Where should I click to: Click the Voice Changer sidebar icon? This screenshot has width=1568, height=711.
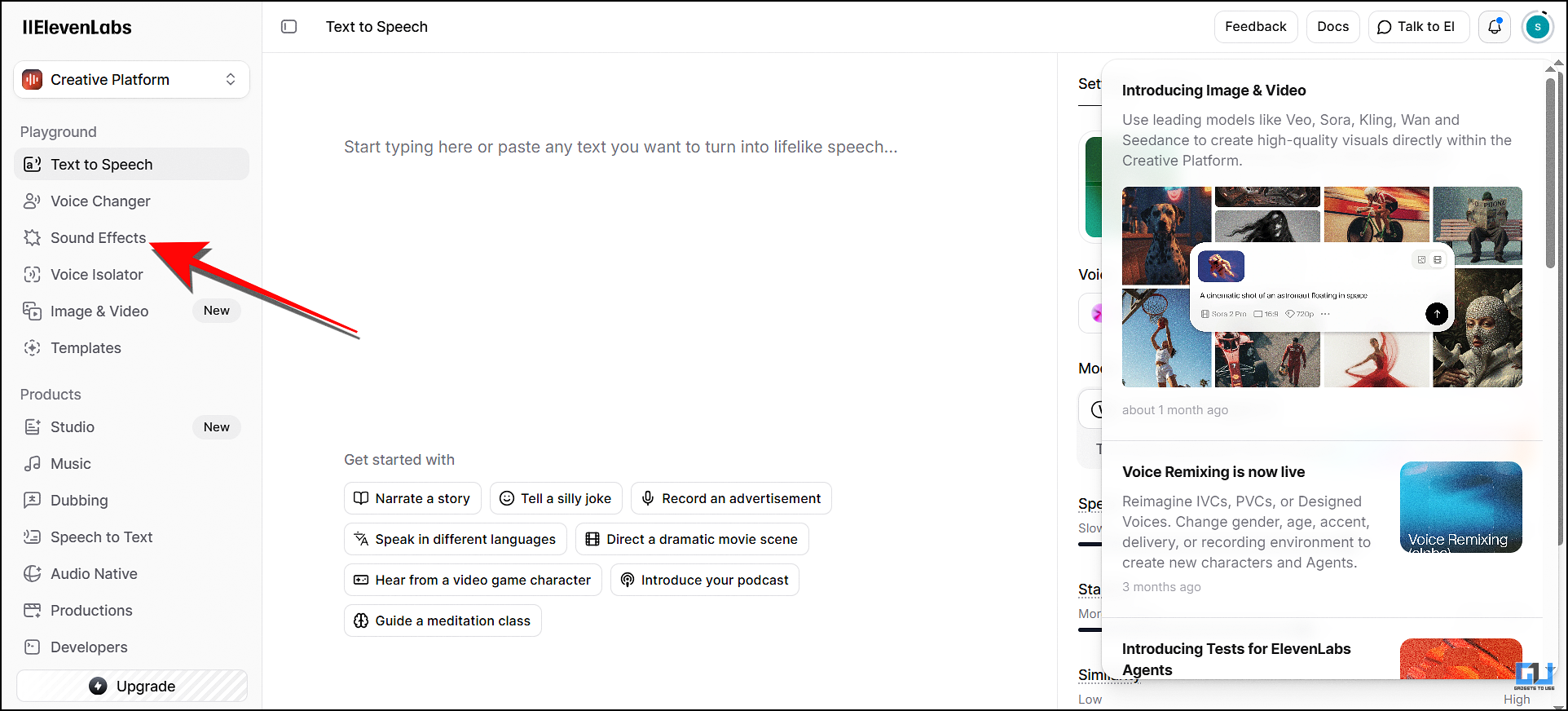click(x=32, y=201)
